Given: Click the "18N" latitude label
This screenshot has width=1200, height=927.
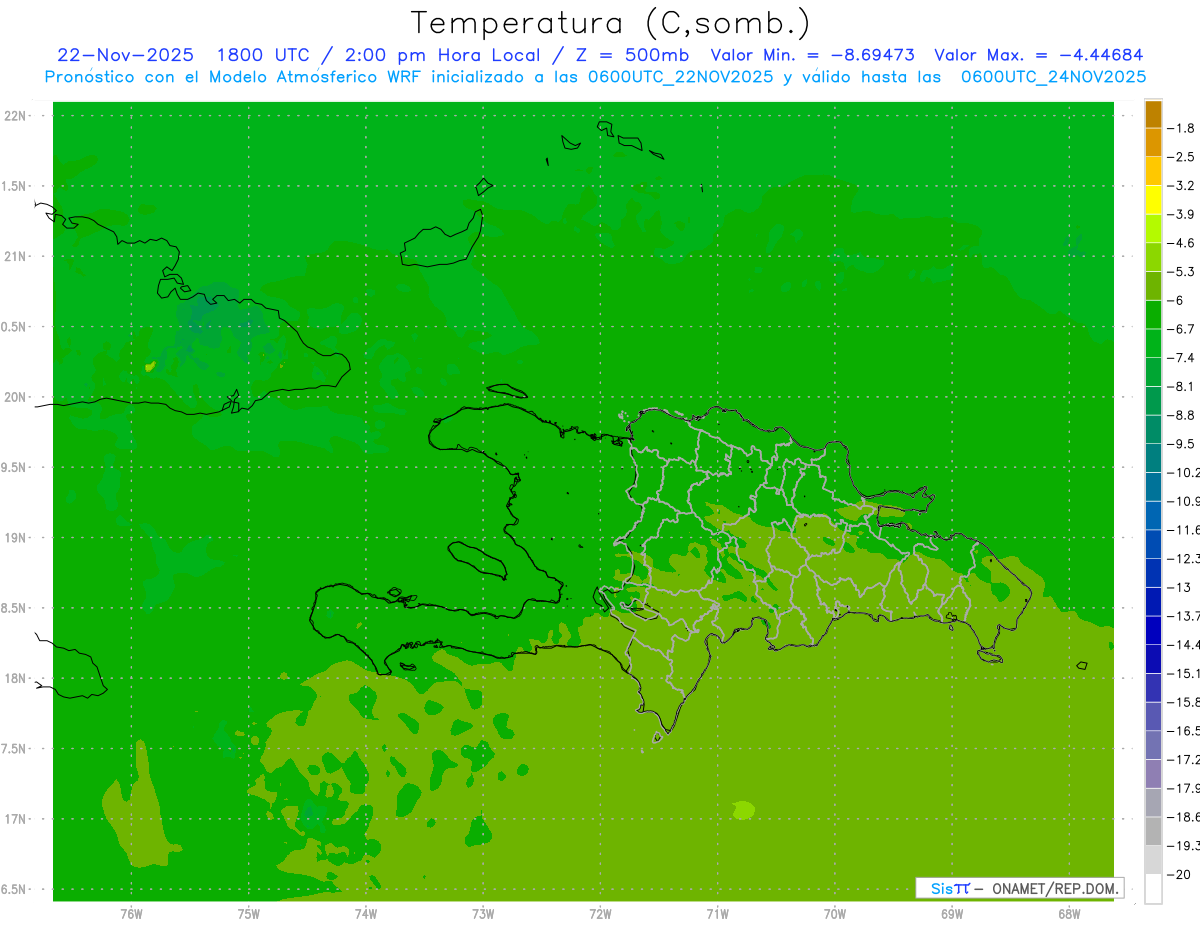Looking at the screenshot, I should coord(16,679).
